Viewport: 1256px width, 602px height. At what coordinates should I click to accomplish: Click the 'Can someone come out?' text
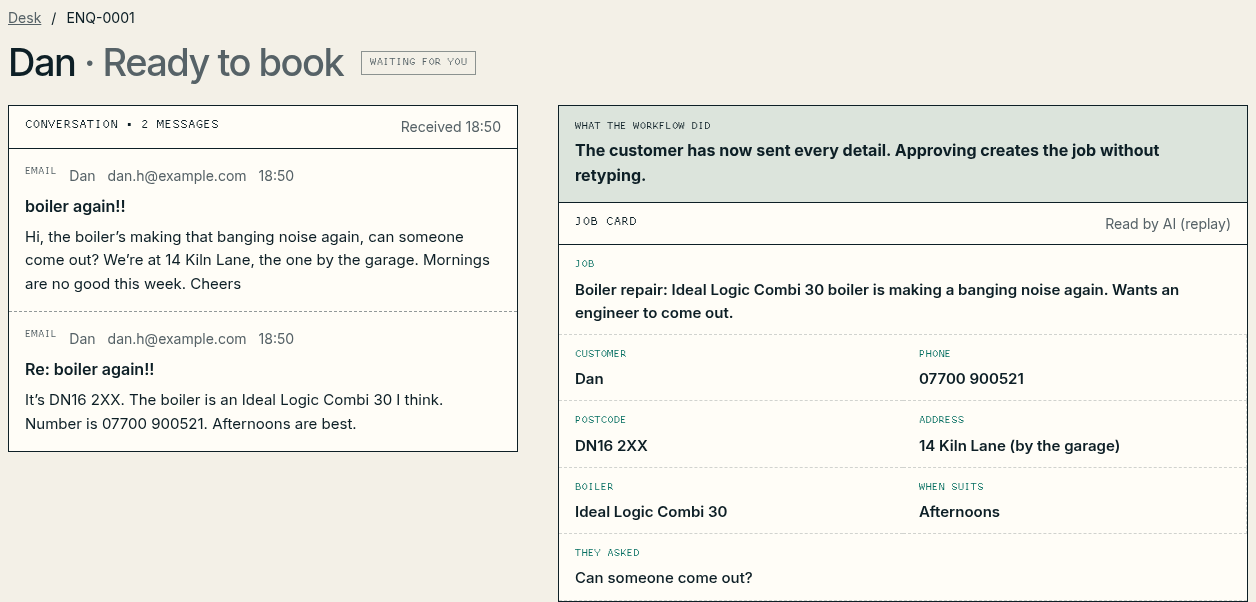point(664,578)
